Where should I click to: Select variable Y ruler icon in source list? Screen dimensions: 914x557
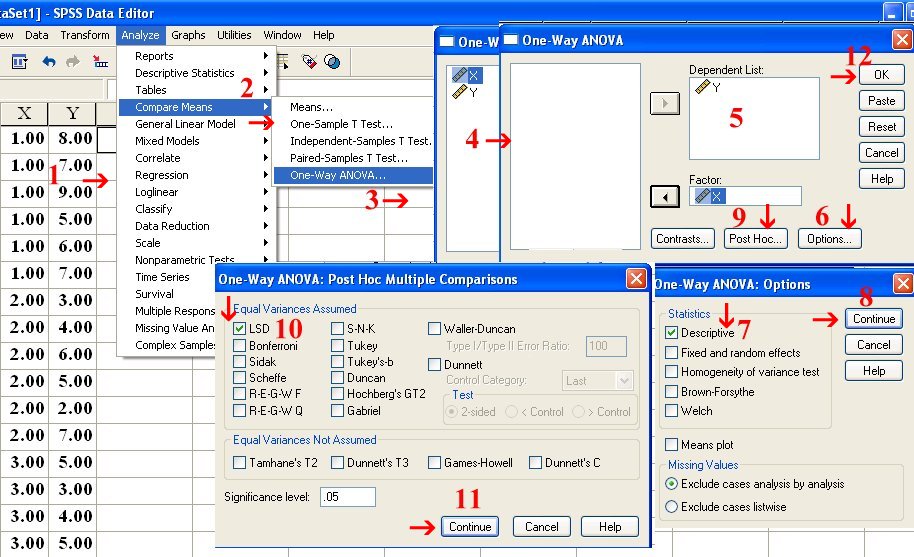(460, 91)
